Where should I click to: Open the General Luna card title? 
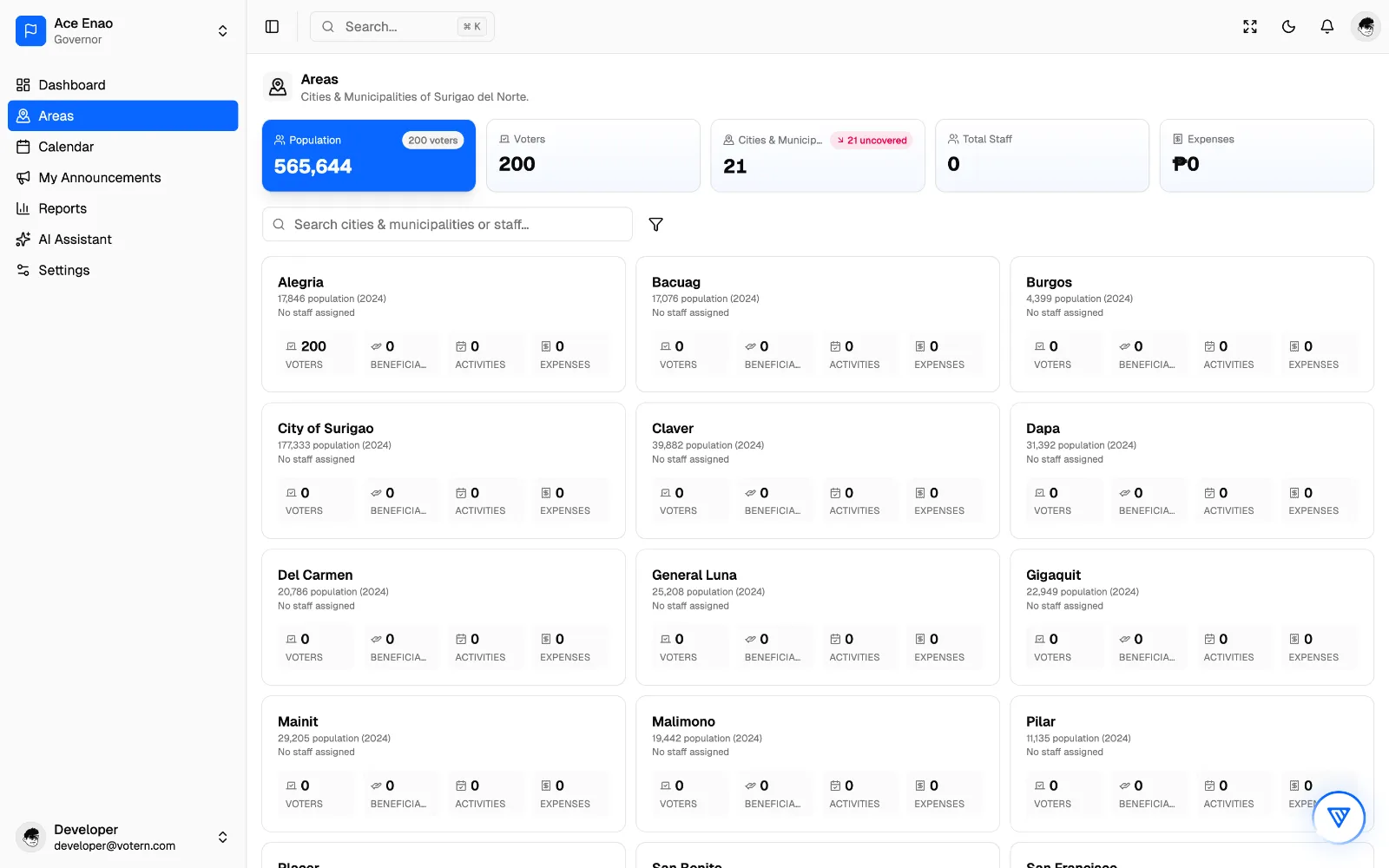coord(694,575)
